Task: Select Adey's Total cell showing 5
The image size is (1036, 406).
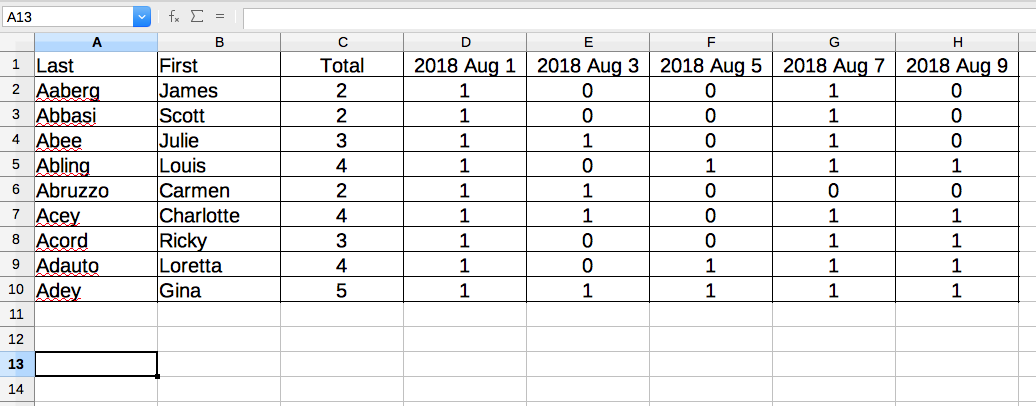Action: [x=342, y=290]
